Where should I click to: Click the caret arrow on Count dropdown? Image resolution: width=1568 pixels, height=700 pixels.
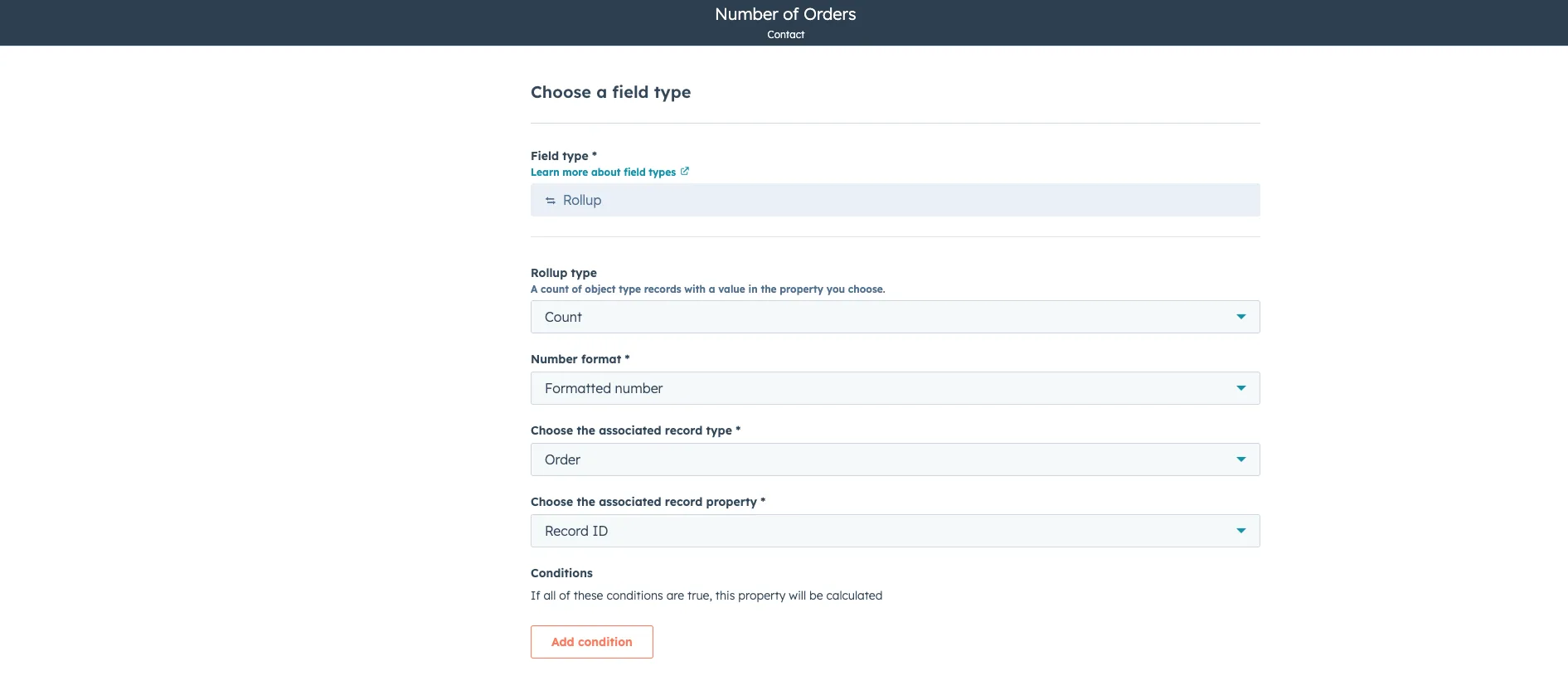[1241, 317]
